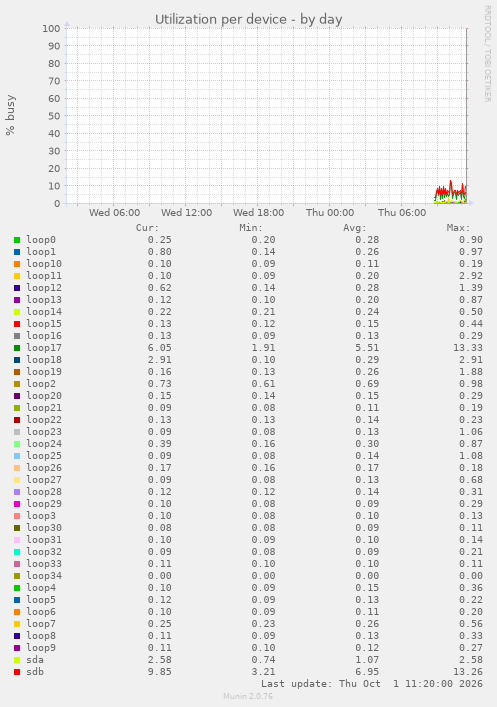Click the 'Wed 18:00' time axis label
497x707 pixels.
(x=258, y=212)
